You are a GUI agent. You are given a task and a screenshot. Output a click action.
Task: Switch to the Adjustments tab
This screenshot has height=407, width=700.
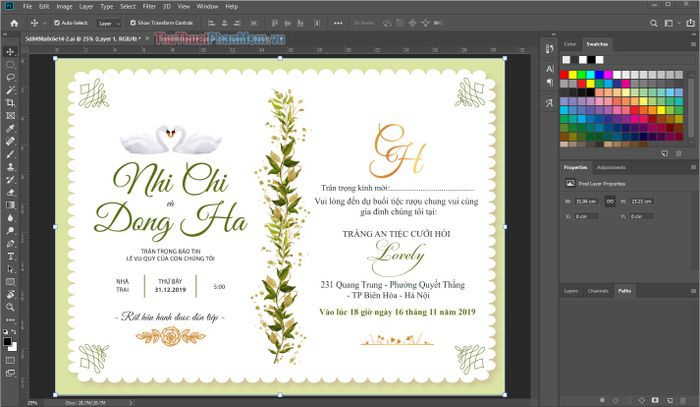610,167
